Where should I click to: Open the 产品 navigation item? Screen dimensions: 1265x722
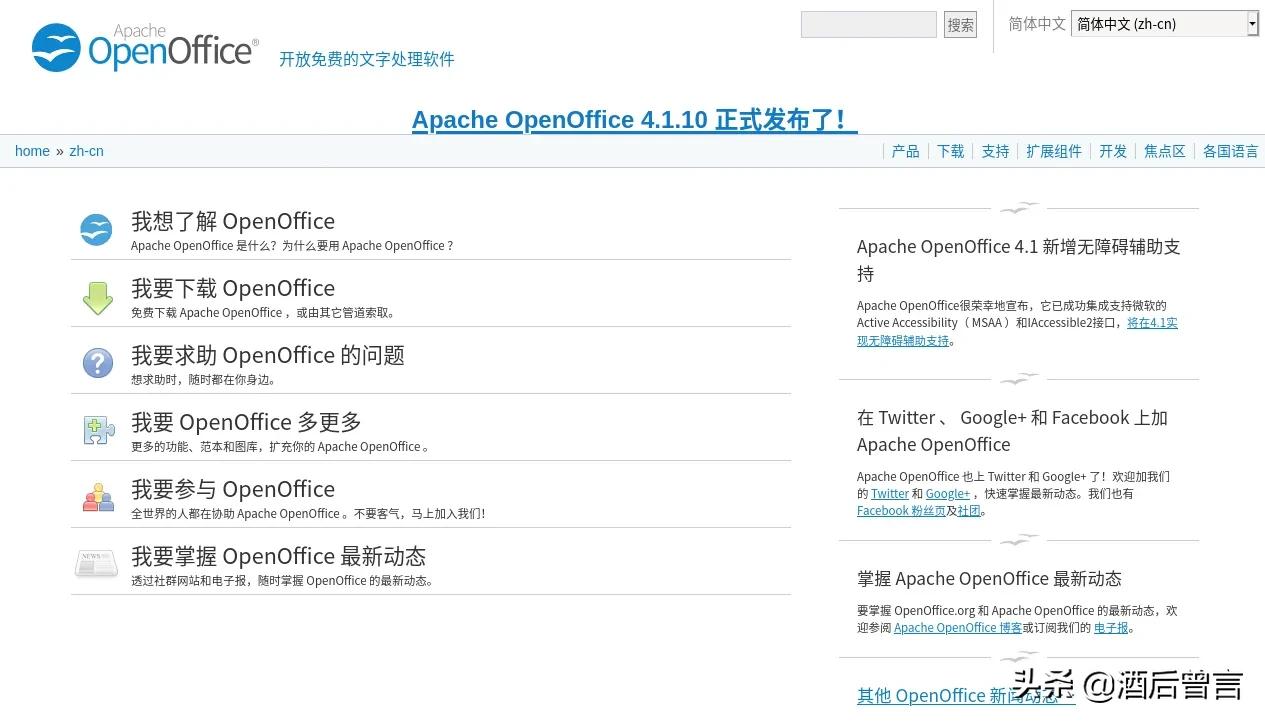[905, 151]
